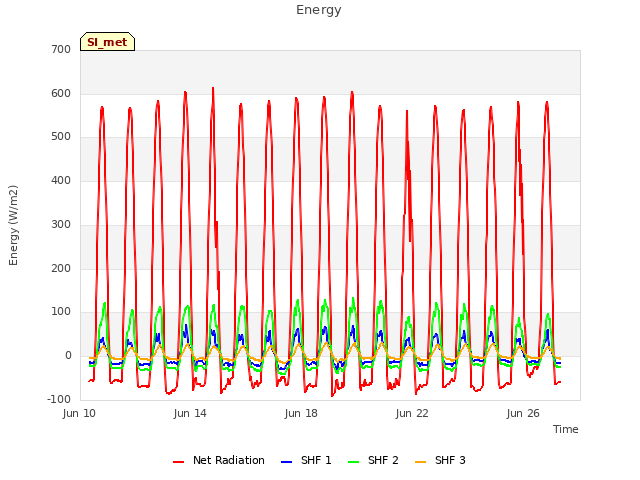Click the SI_met annotation label
Image resolution: width=640 pixels, height=480 pixels.
coord(107,42)
